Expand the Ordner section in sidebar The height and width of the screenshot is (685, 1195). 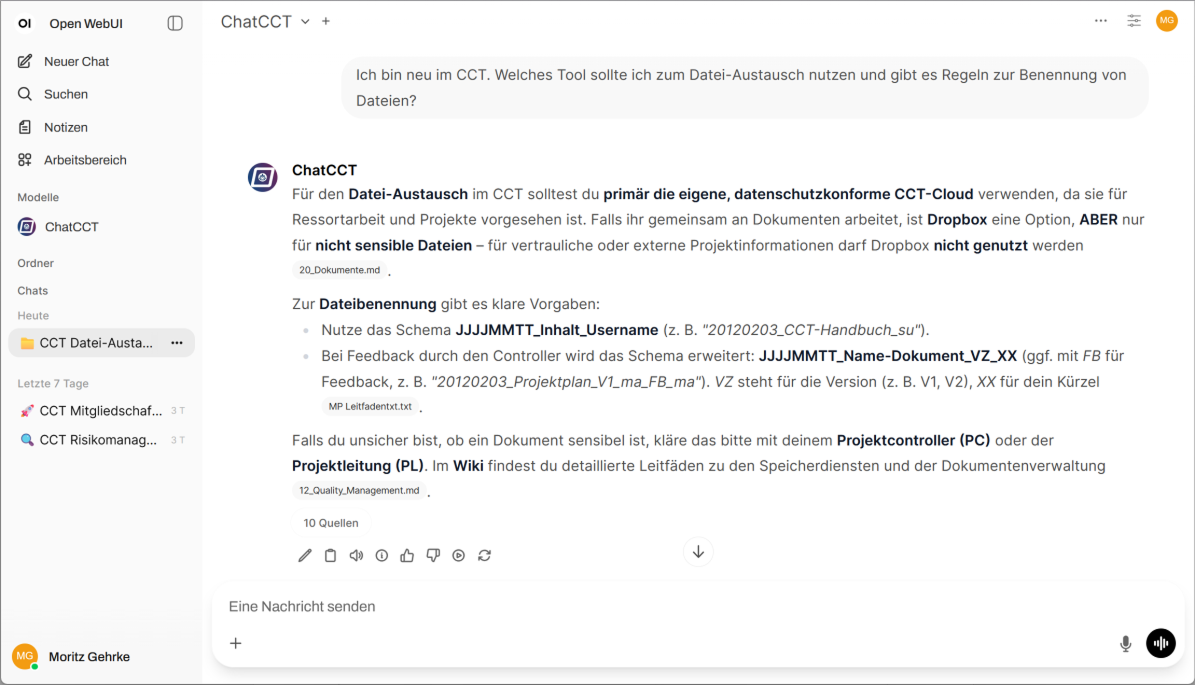[x=36, y=263]
